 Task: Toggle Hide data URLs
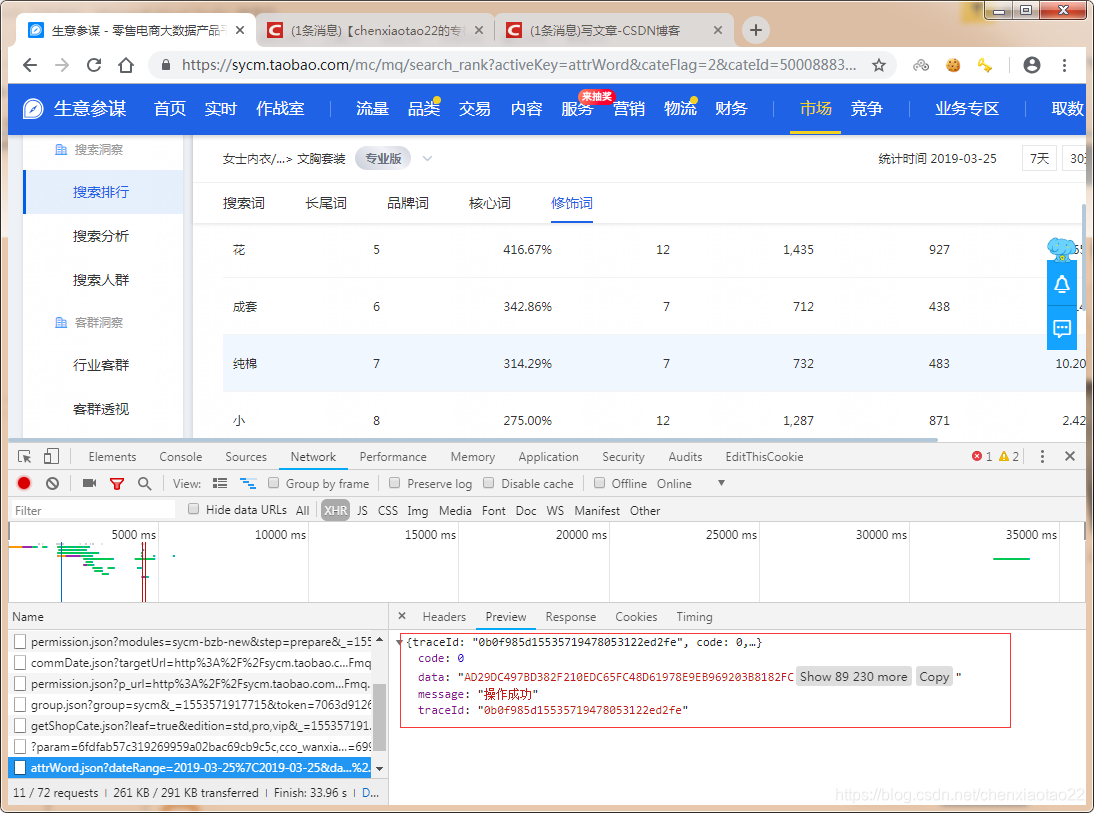point(193,510)
